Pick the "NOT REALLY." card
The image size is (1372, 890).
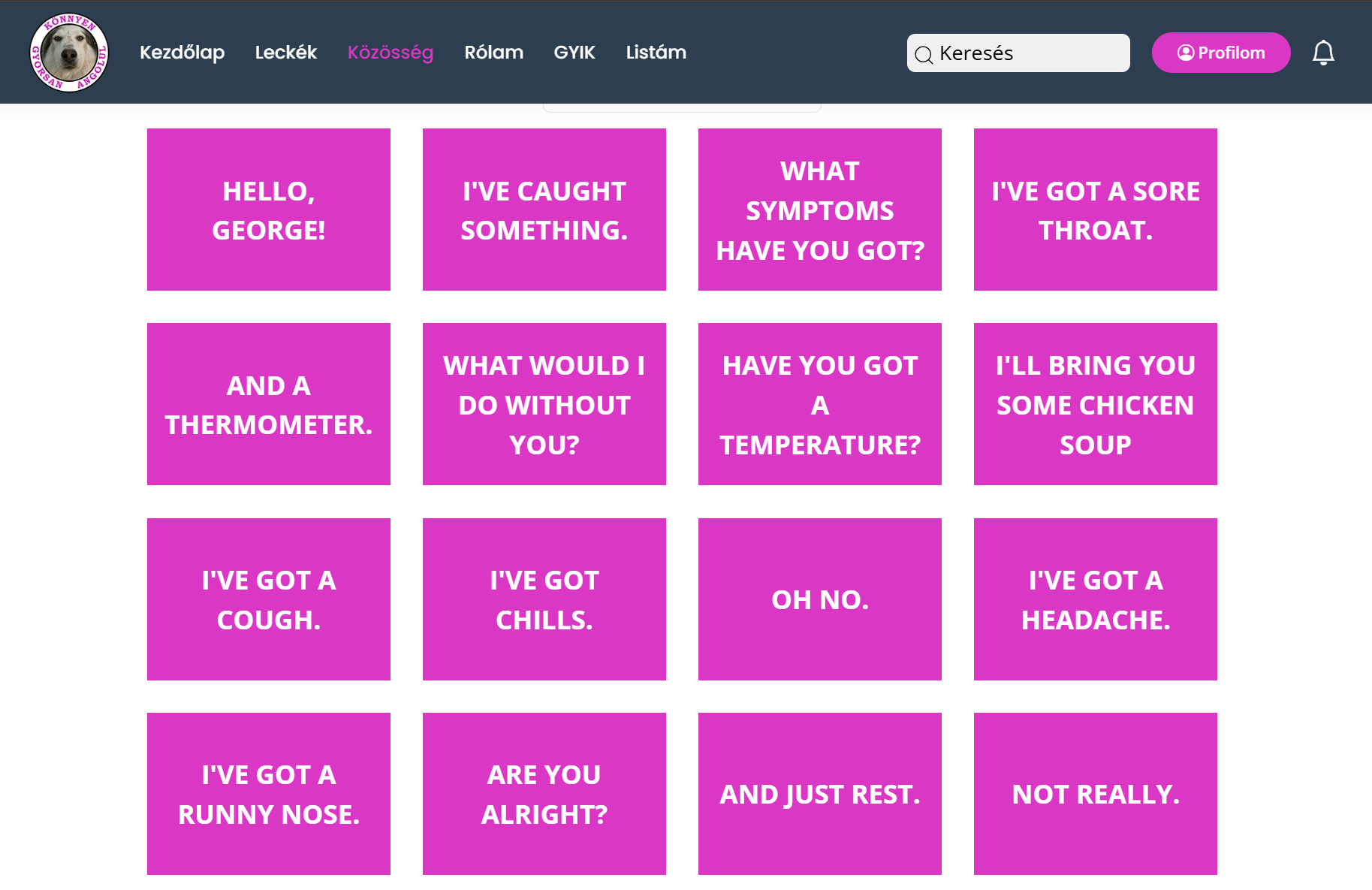coord(1095,794)
